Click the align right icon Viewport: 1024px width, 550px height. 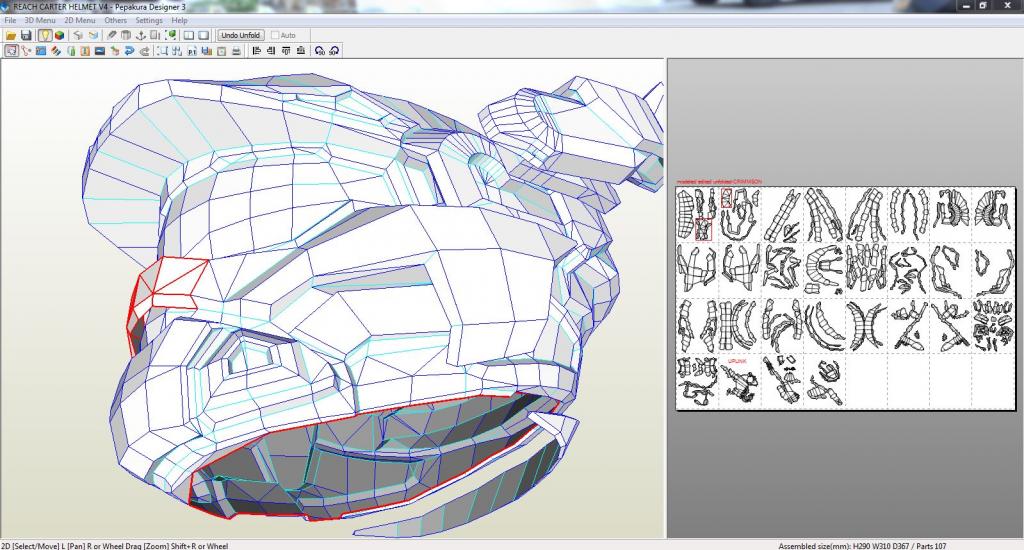(271, 51)
